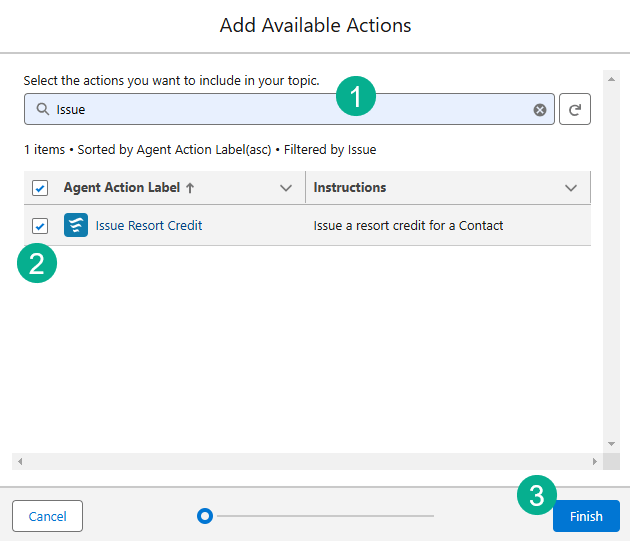The image size is (630, 541).
Task: Click the horizontal scrollbar left arrow
Action: pos(20,461)
